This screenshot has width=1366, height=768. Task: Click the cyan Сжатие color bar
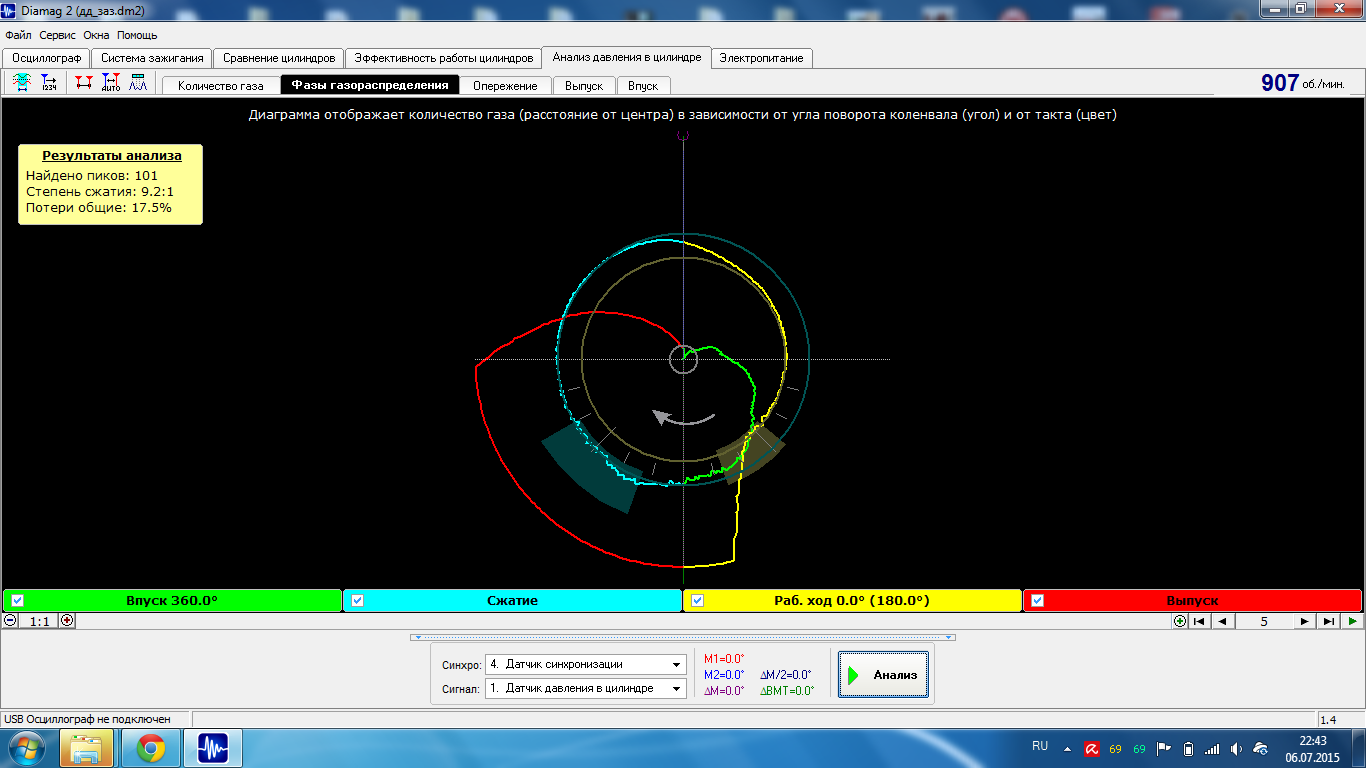[x=512, y=600]
